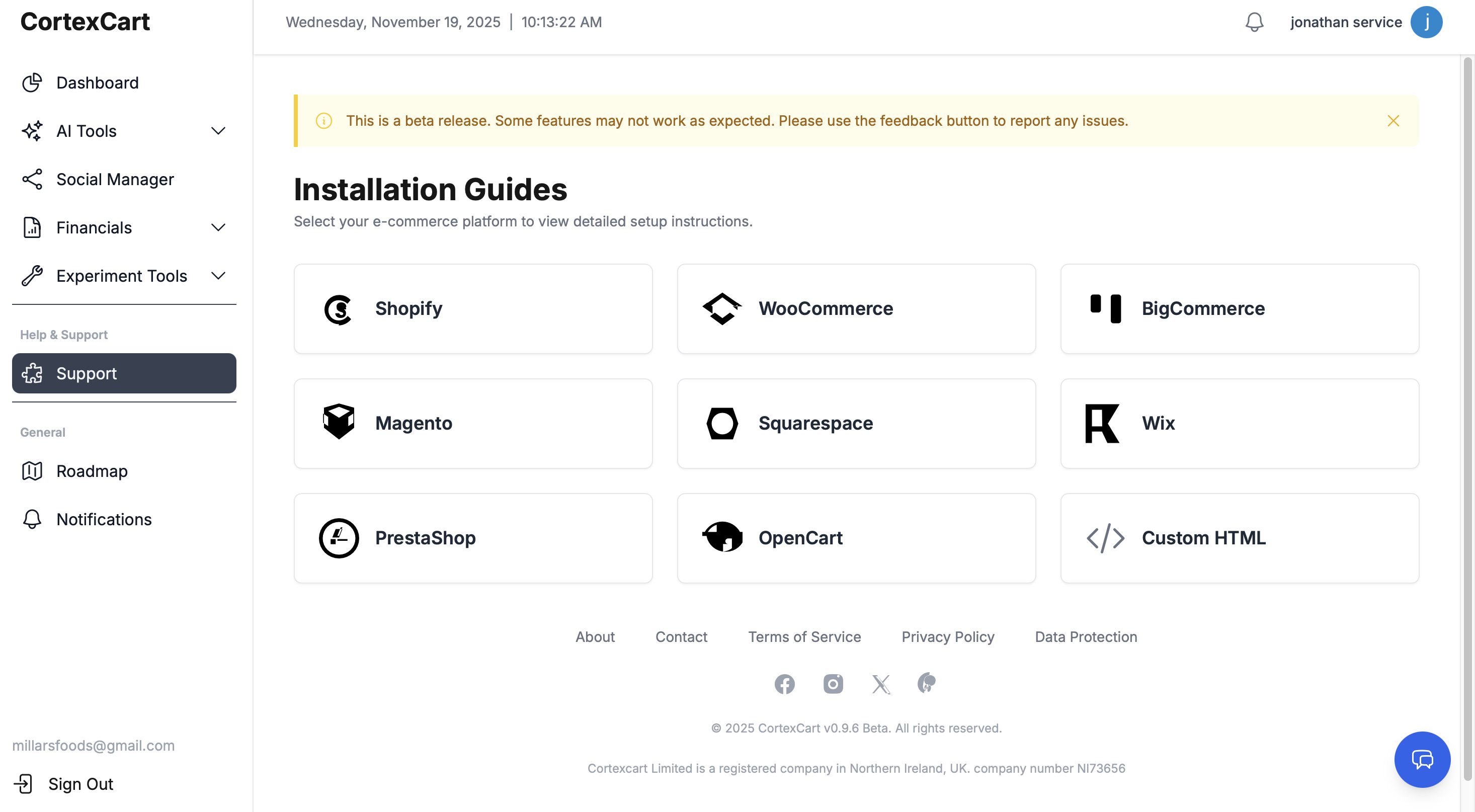The width and height of the screenshot is (1475, 812).
Task: Click the Shopify installation guide card
Action: [x=473, y=309]
